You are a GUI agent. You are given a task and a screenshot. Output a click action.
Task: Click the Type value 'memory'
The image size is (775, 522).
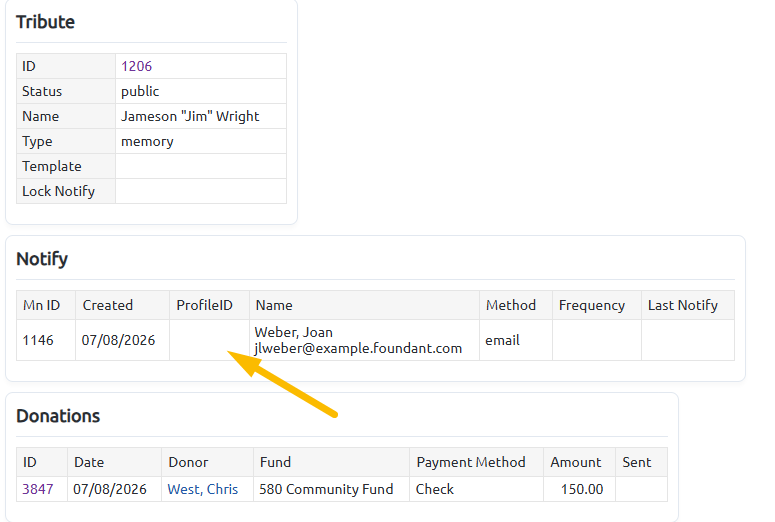(x=147, y=141)
